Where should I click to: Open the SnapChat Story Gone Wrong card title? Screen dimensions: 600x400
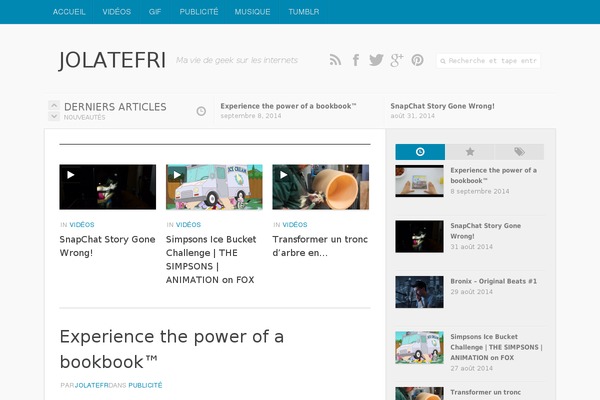[108, 246]
